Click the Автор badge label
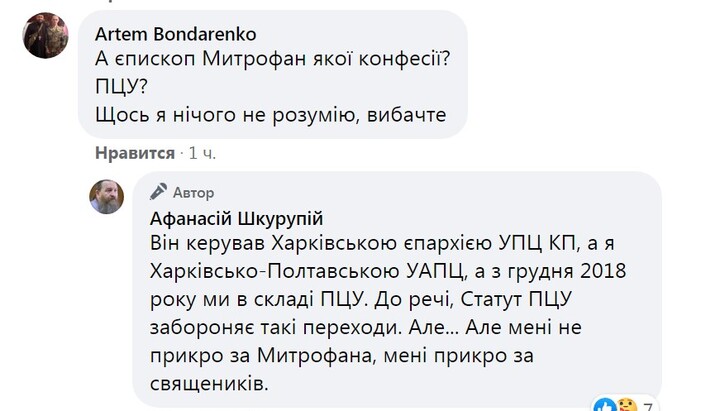The width and height of the screenshot is (720, 411). pos(193,192)
